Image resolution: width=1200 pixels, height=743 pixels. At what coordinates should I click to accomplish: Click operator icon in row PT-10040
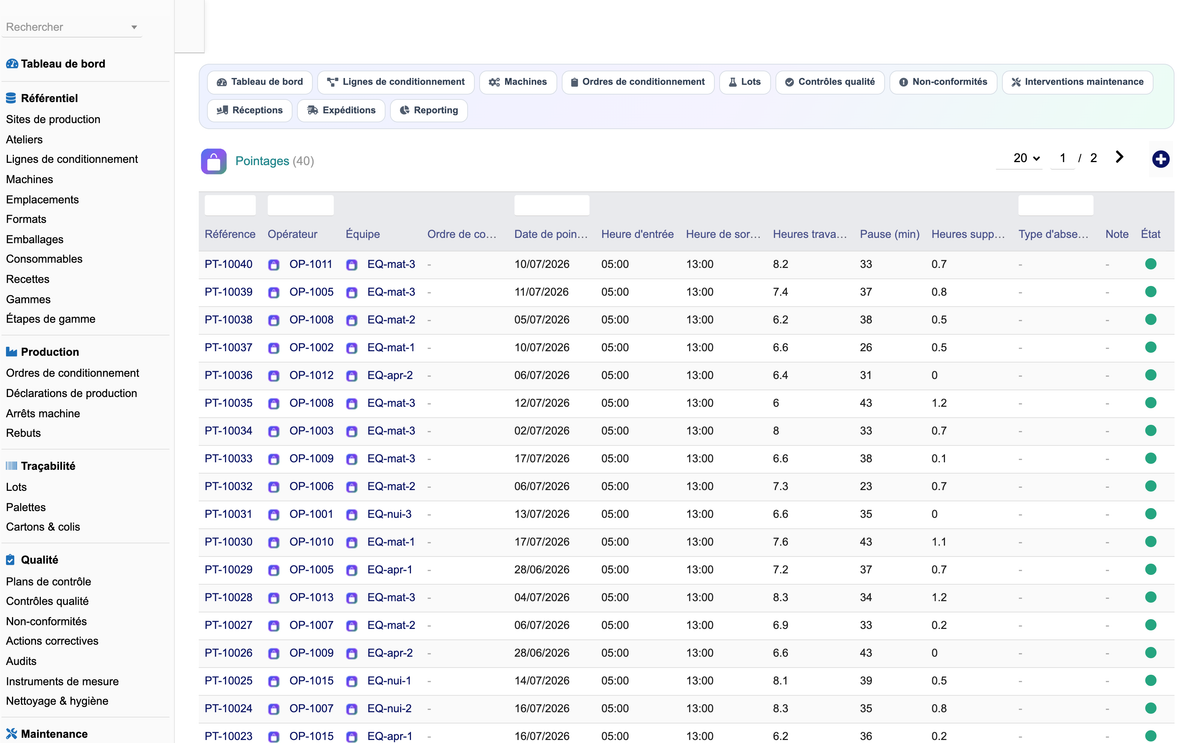tap(274, 265)
